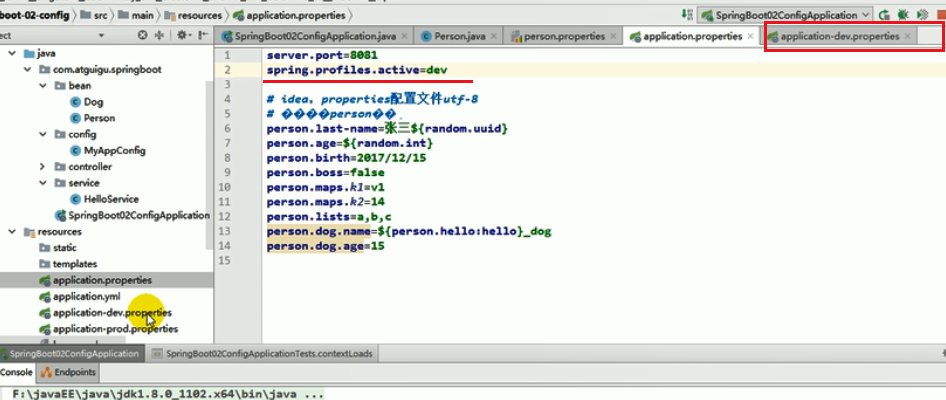Select the Console tab in run panel
The width and height of the screenshot is (946, 400).
pyautogui.click(x=17, y=372)
